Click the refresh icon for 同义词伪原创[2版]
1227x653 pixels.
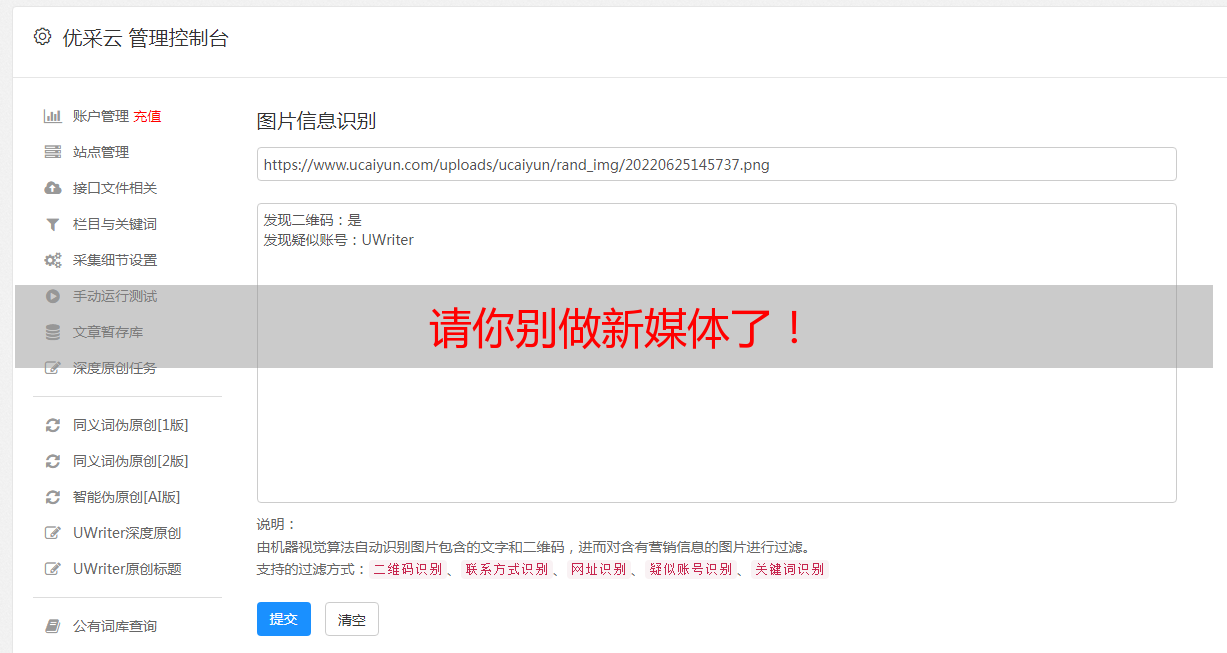click(53, 461)
